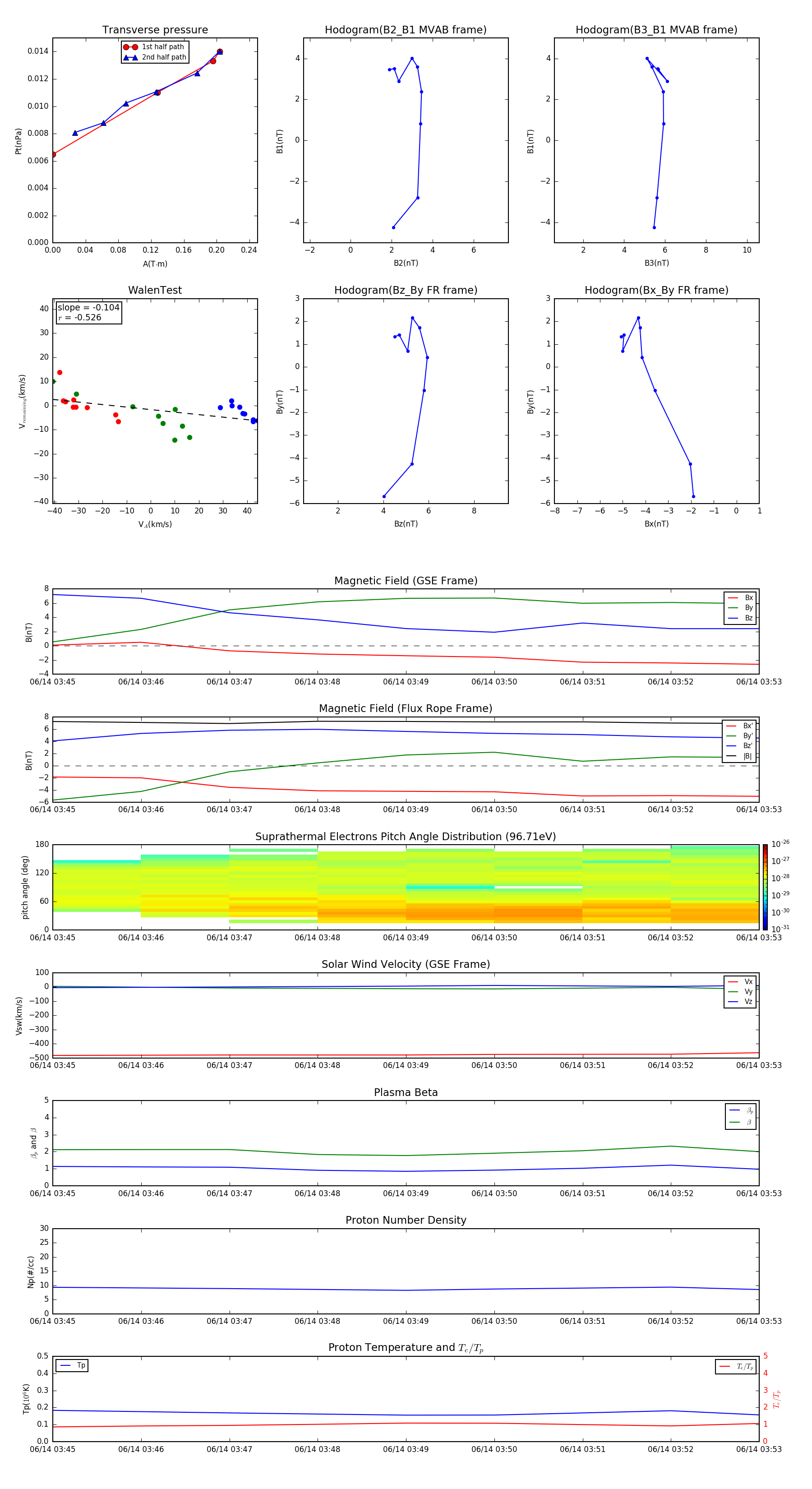Click the red Te/Tp right axis label

(777, 1399)
